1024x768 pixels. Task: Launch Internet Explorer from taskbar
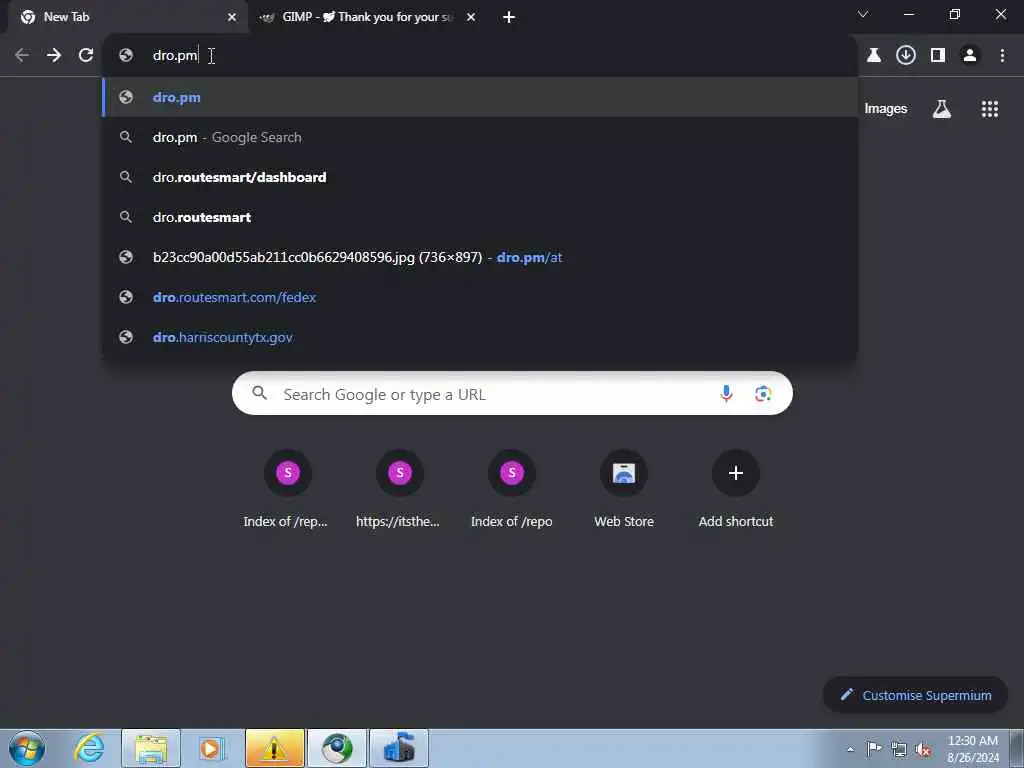(89, 748)
